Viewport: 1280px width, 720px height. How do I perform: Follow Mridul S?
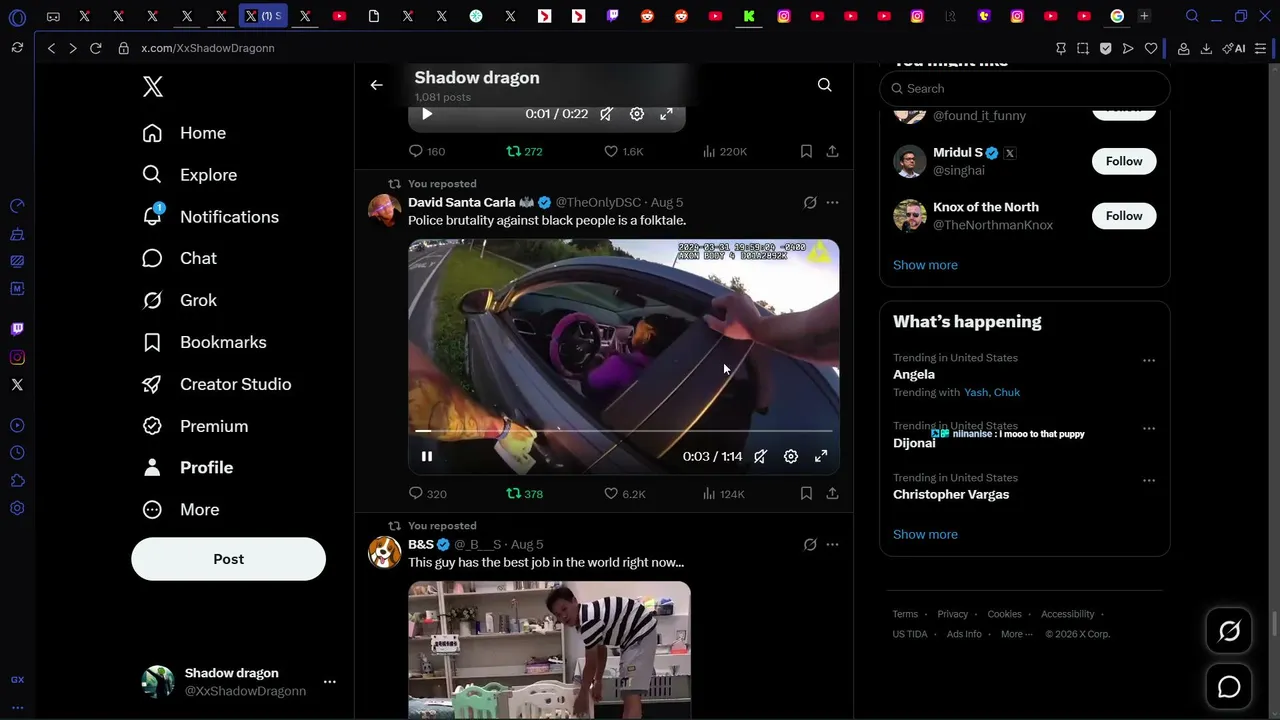click(x=1124, y=161)
